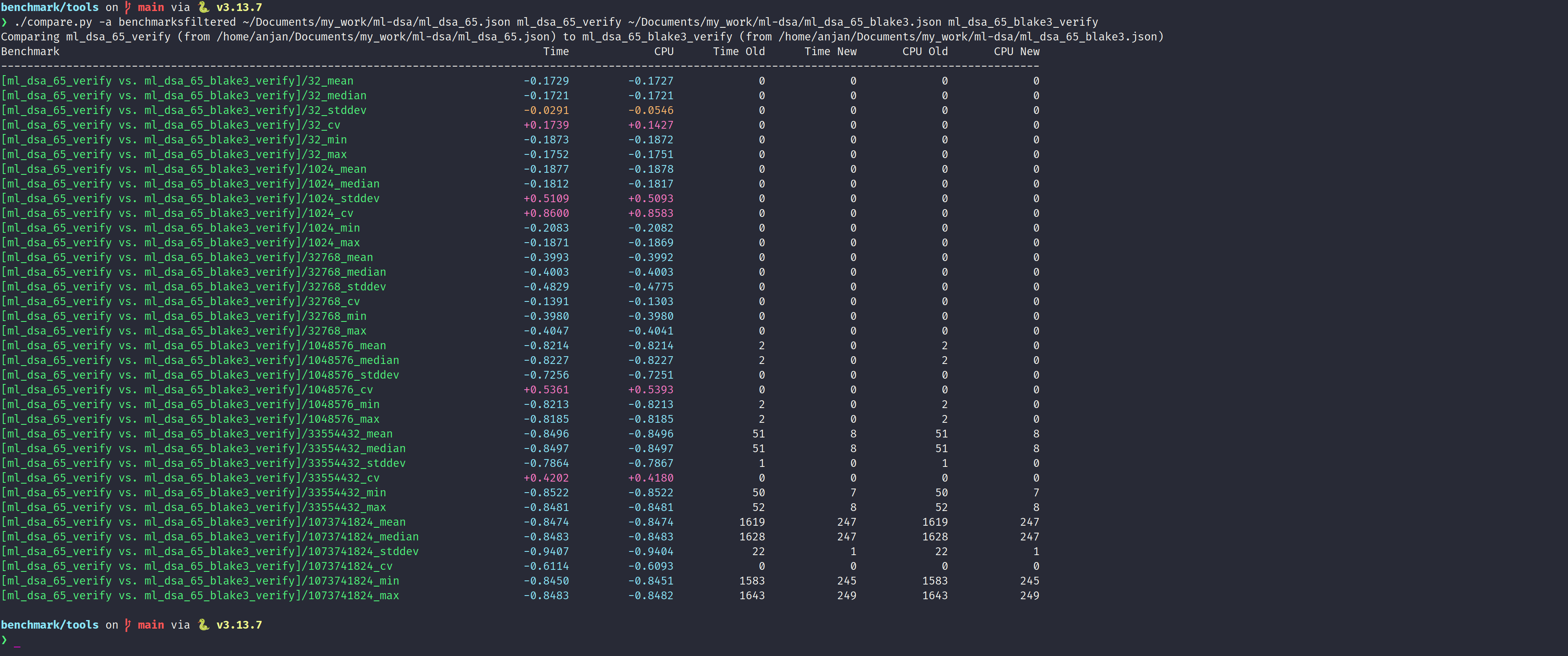Click the Benchmark column header
The height and width of the screenshot is (656, 1568).
31,52
